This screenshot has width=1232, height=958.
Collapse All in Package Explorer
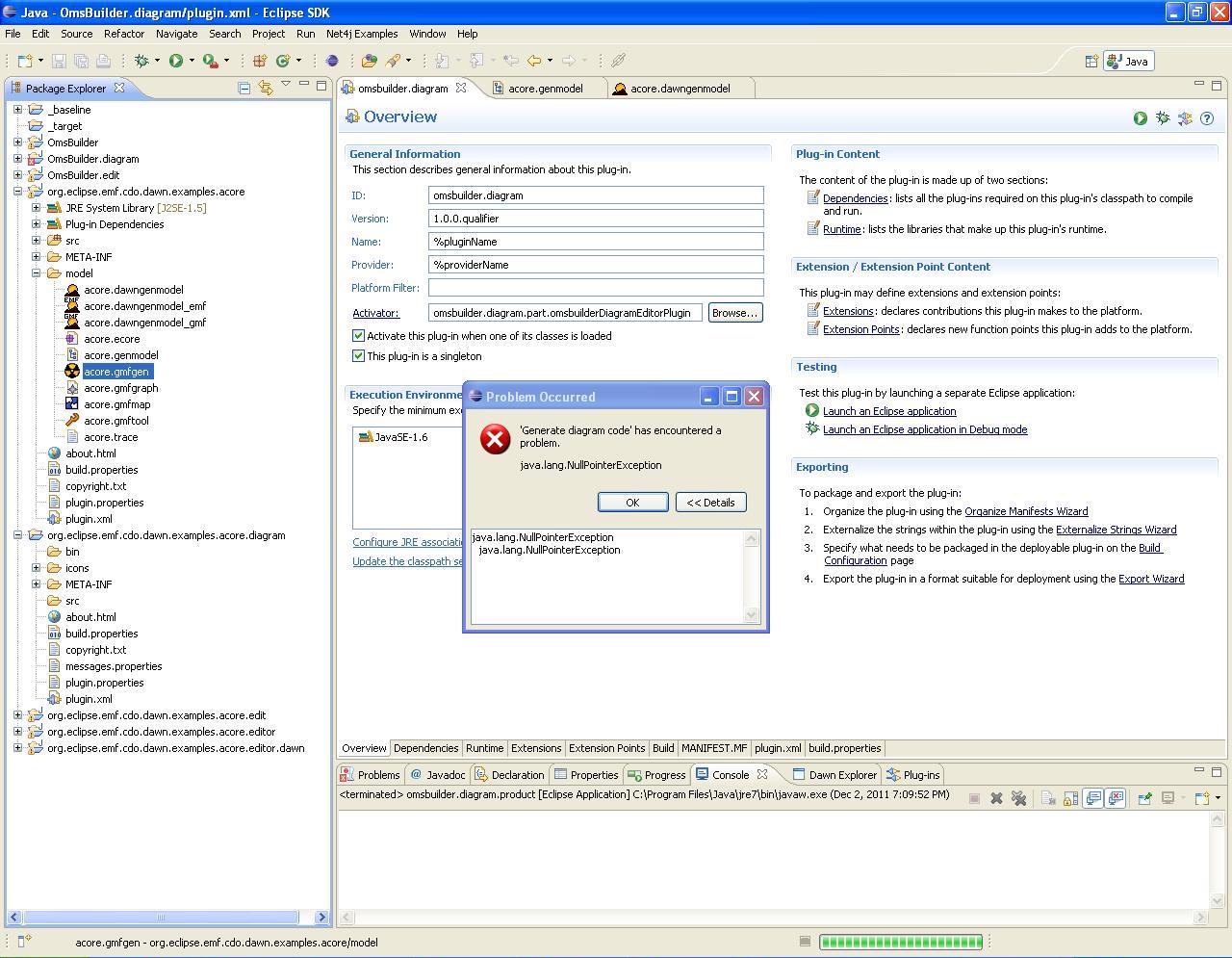244,88
